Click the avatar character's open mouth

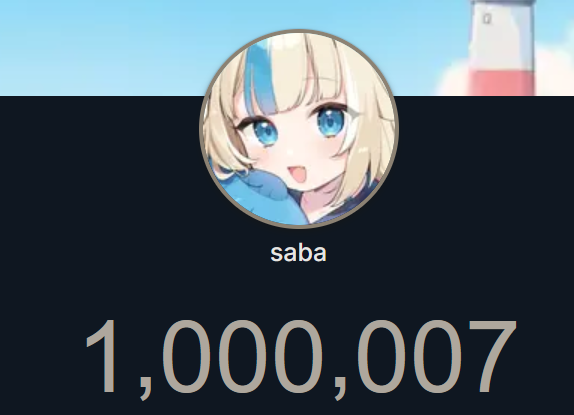(x=297, y=175)
